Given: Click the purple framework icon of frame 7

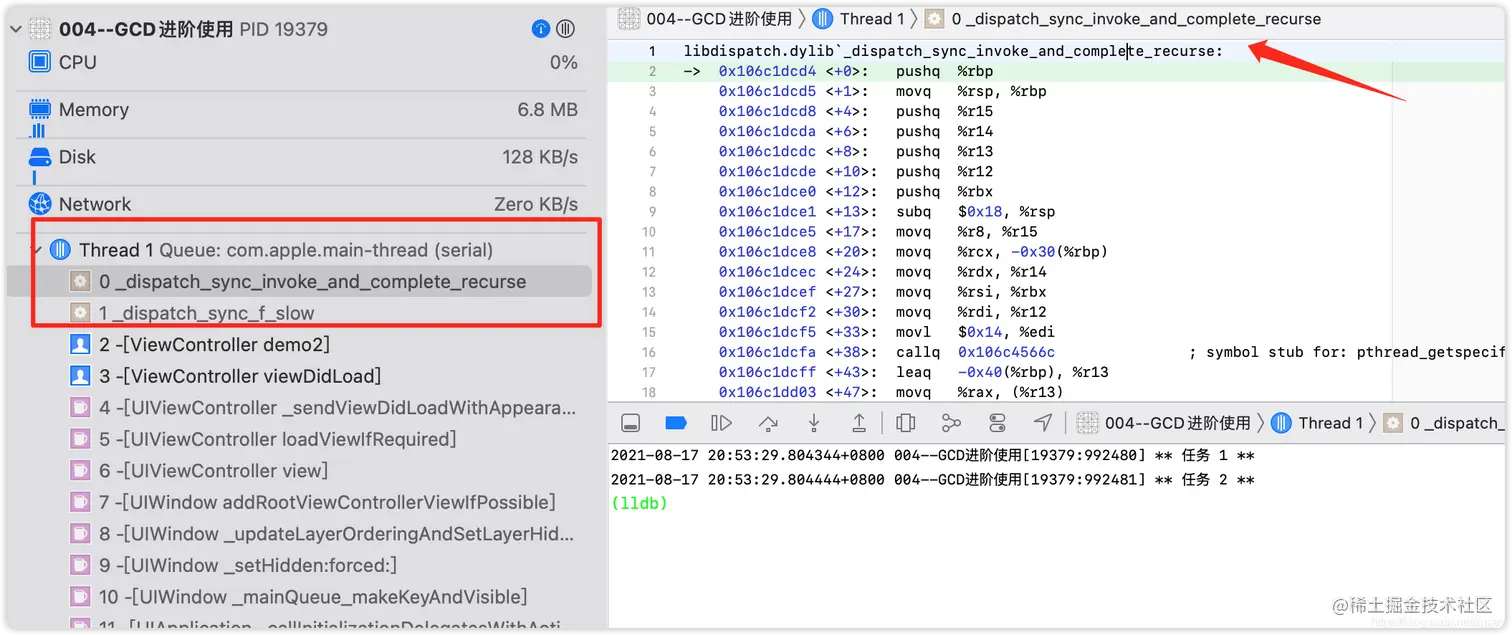Looking at the screenshot, I should pos(80,502).
